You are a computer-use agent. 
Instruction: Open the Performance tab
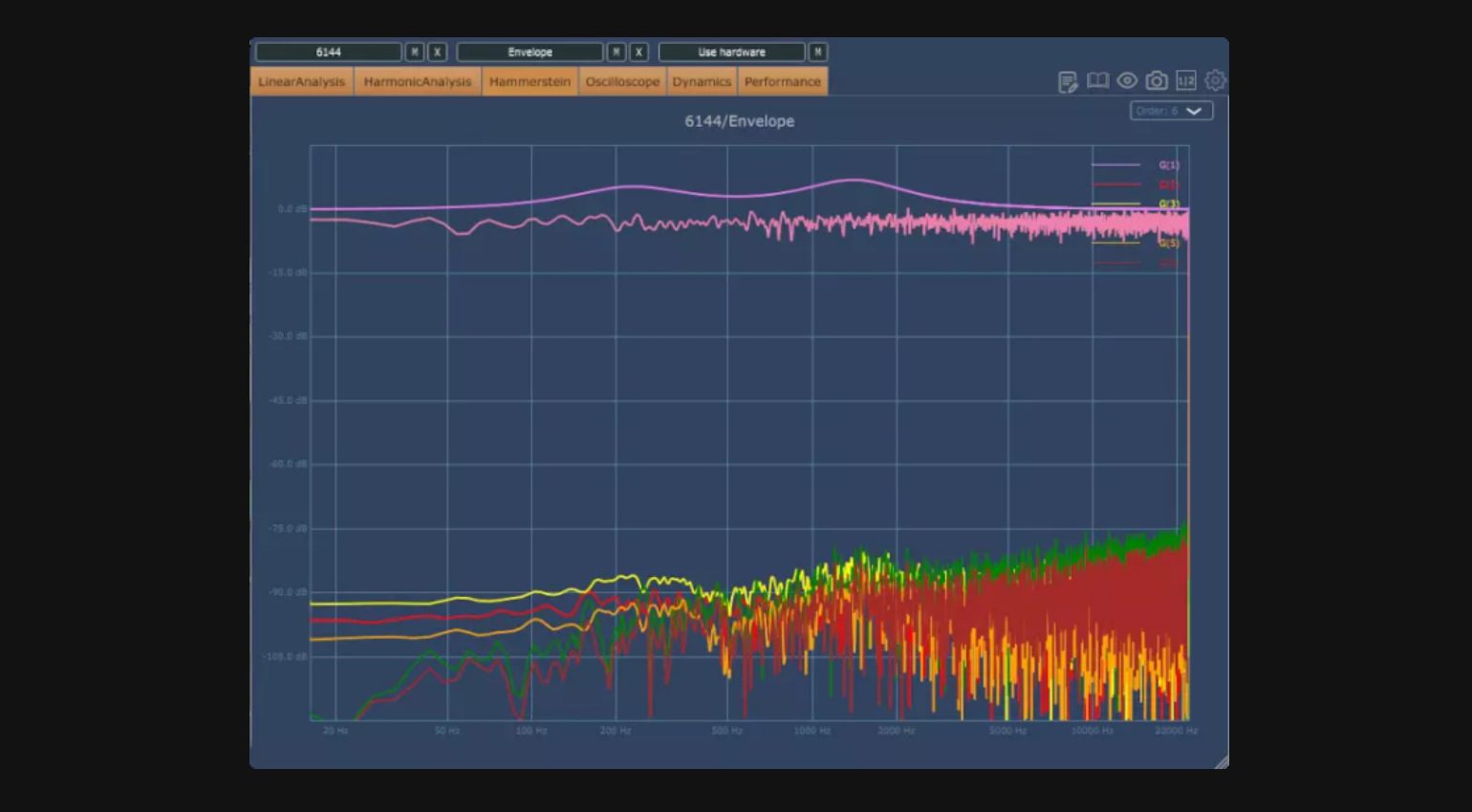coord(782,82)
